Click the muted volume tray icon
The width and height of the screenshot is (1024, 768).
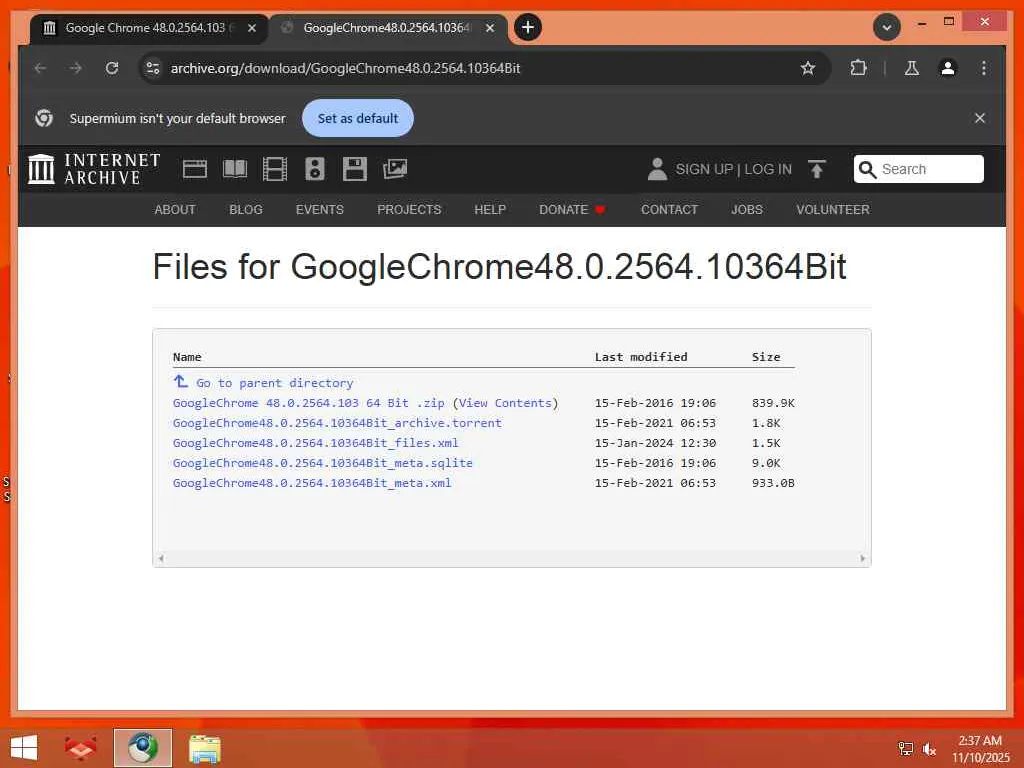[x=929, y=749]
